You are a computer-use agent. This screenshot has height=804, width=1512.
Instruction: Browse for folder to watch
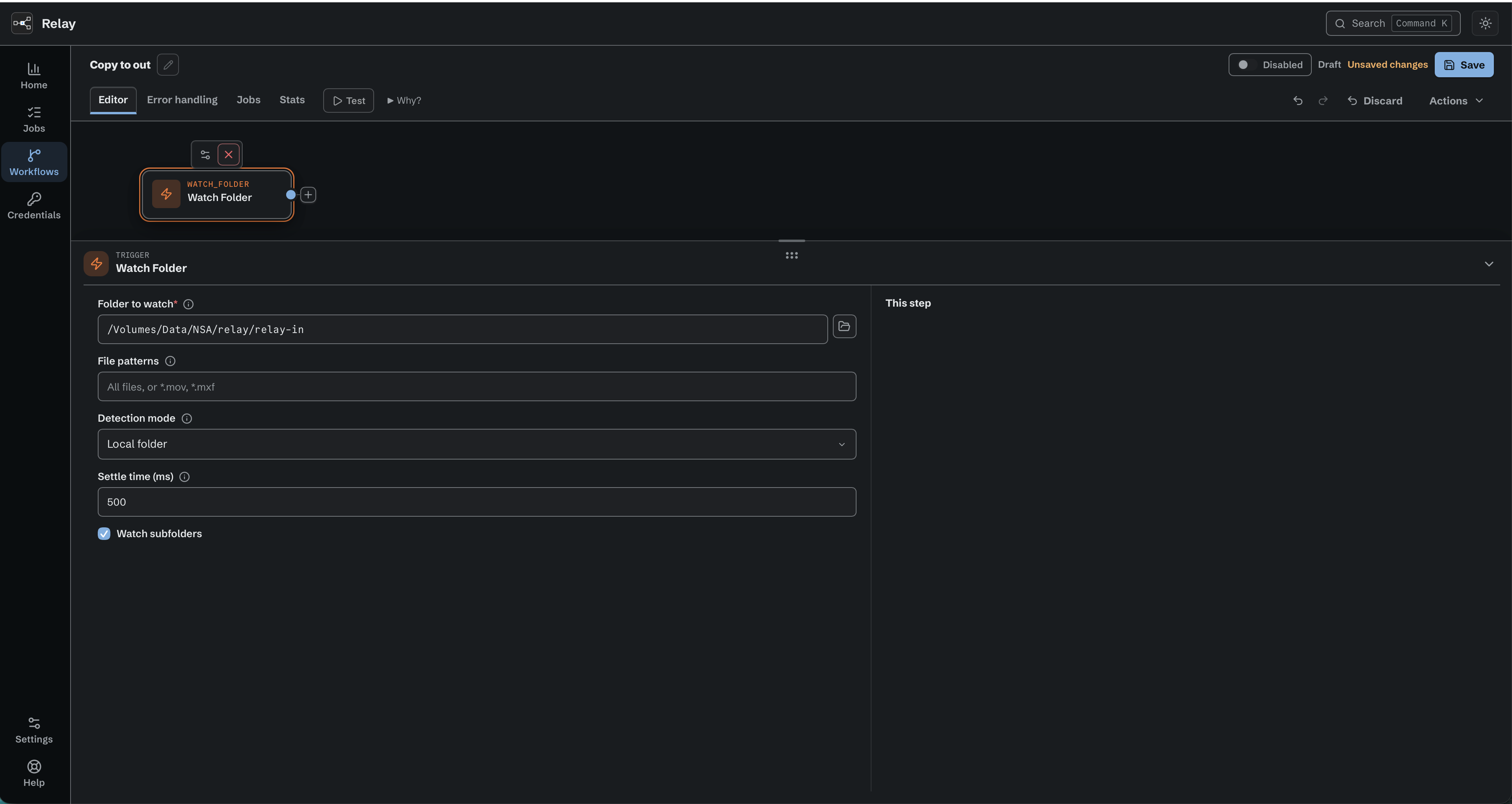[x=844, y=326]
